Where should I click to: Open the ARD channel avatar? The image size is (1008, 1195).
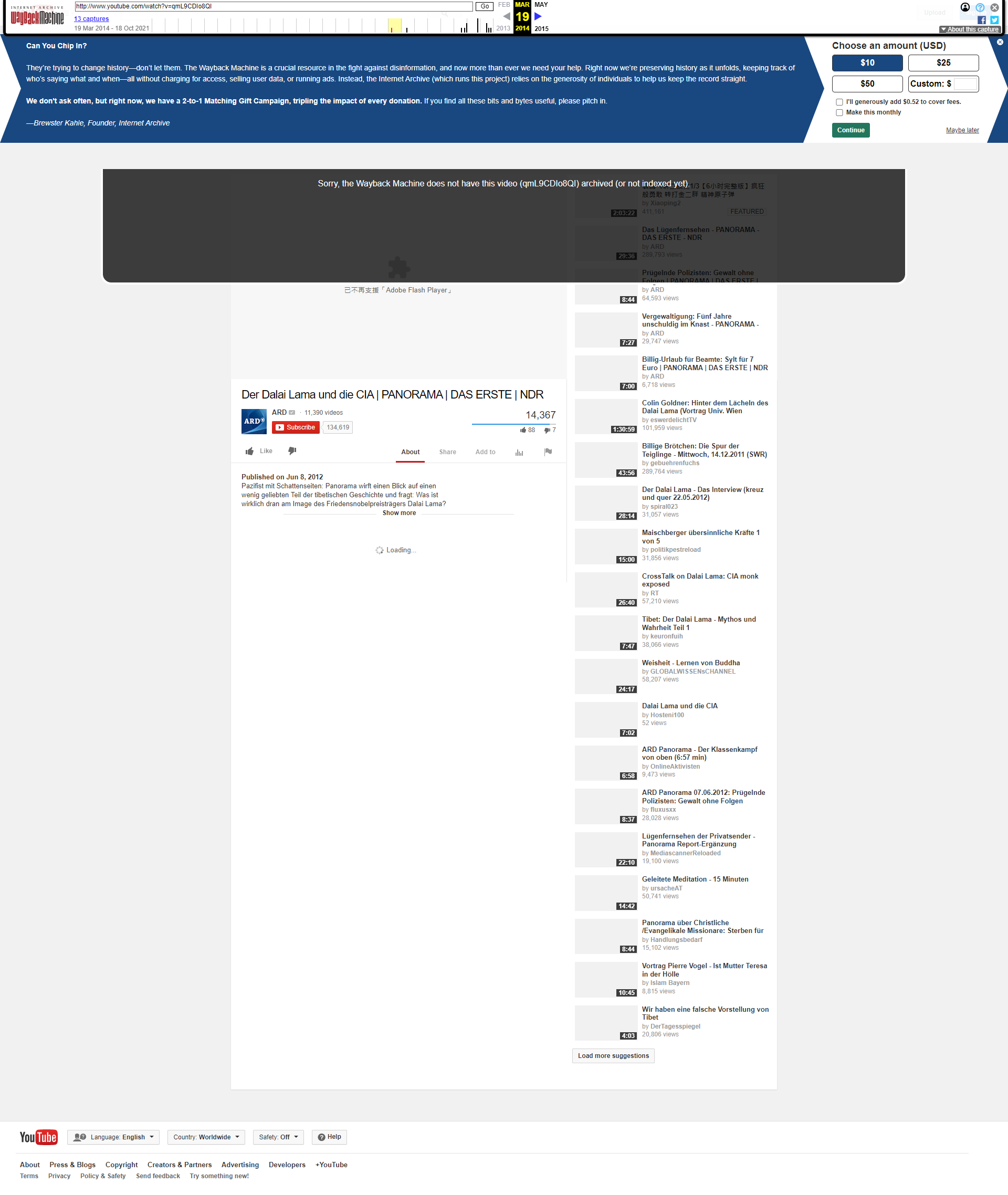[x=254, y=421]
